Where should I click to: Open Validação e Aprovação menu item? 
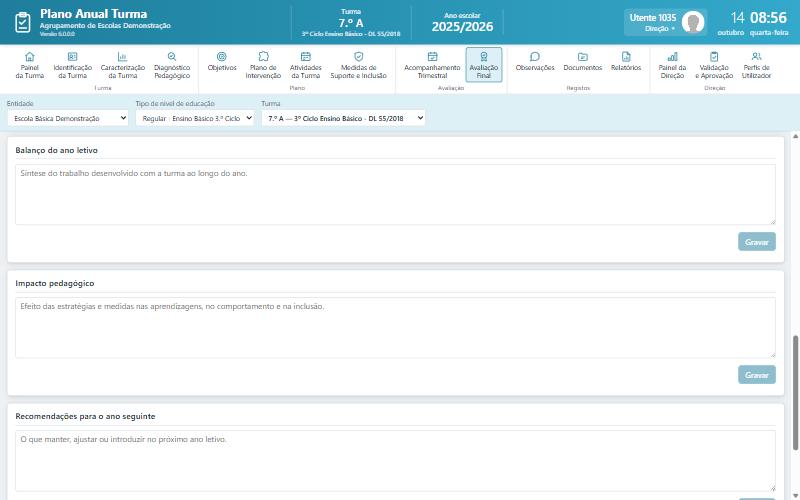tap(714, 65)
